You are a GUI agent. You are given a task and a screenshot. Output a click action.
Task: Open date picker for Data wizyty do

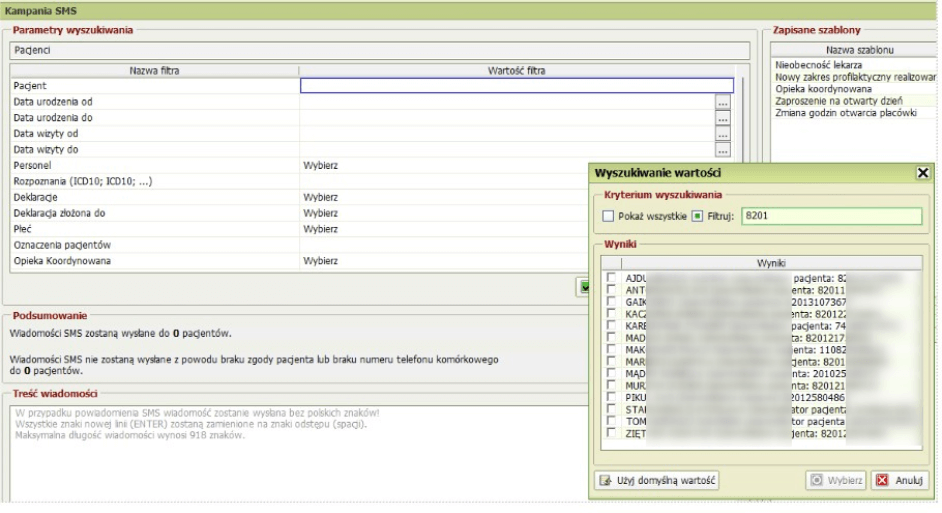pyautogui.click(x=723, y=150)
